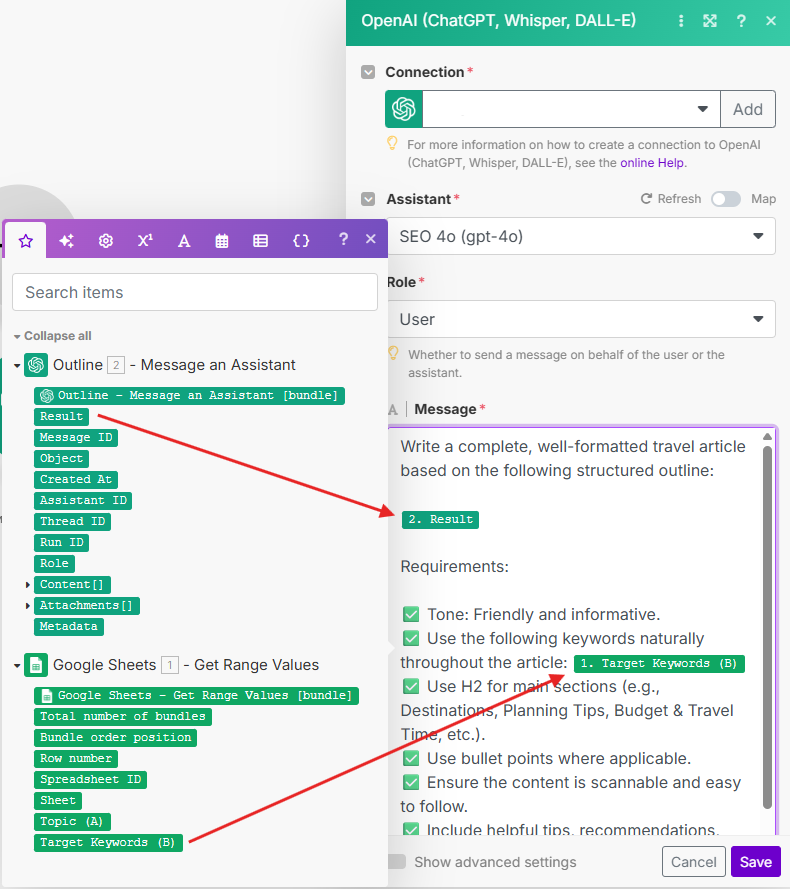Select Google Sheets - Get Range Values [bundle] pill
Screen dimensions: 790x889
(x=196, y=695)
